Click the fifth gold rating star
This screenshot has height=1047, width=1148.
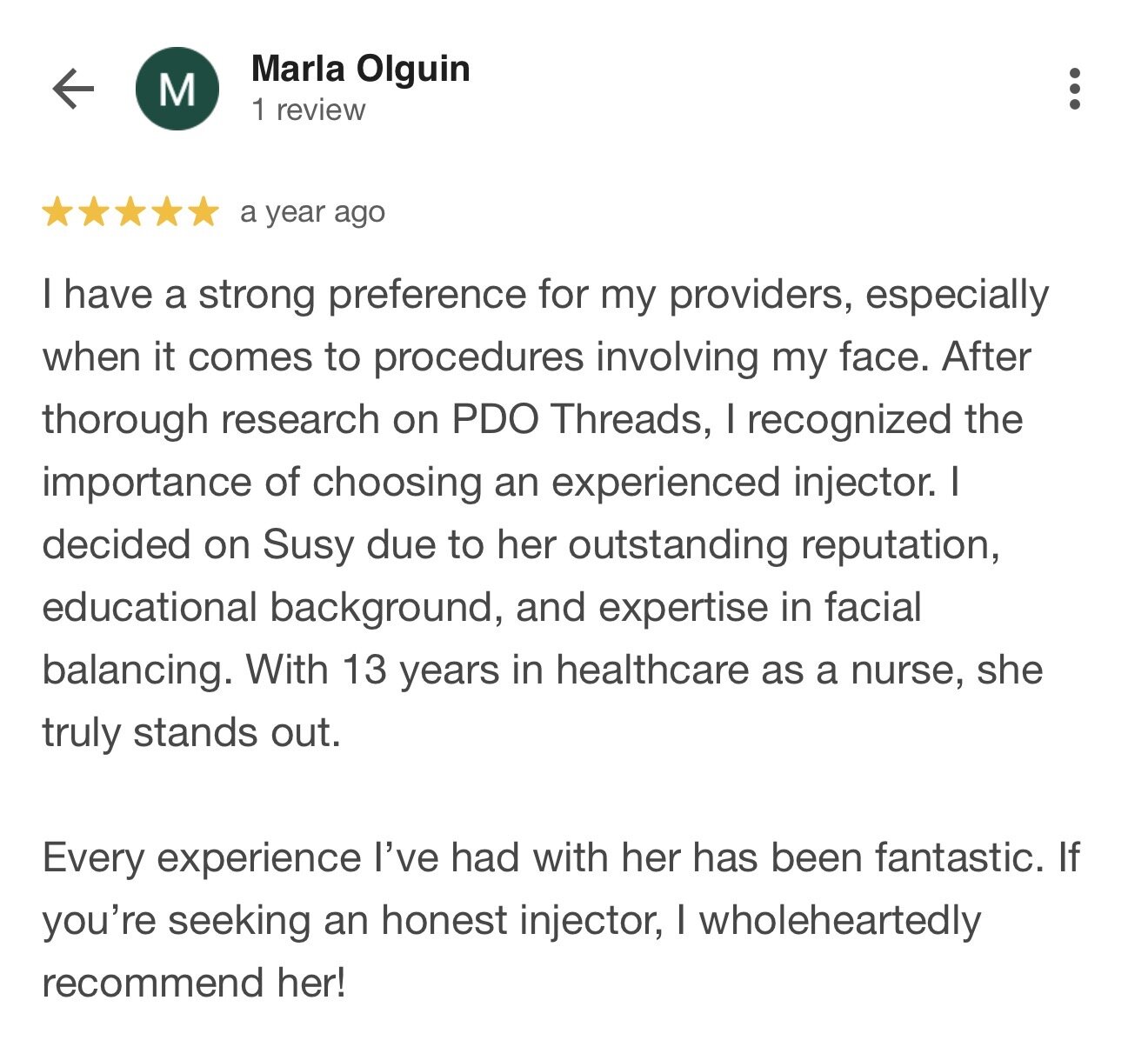tap(204, 212)
